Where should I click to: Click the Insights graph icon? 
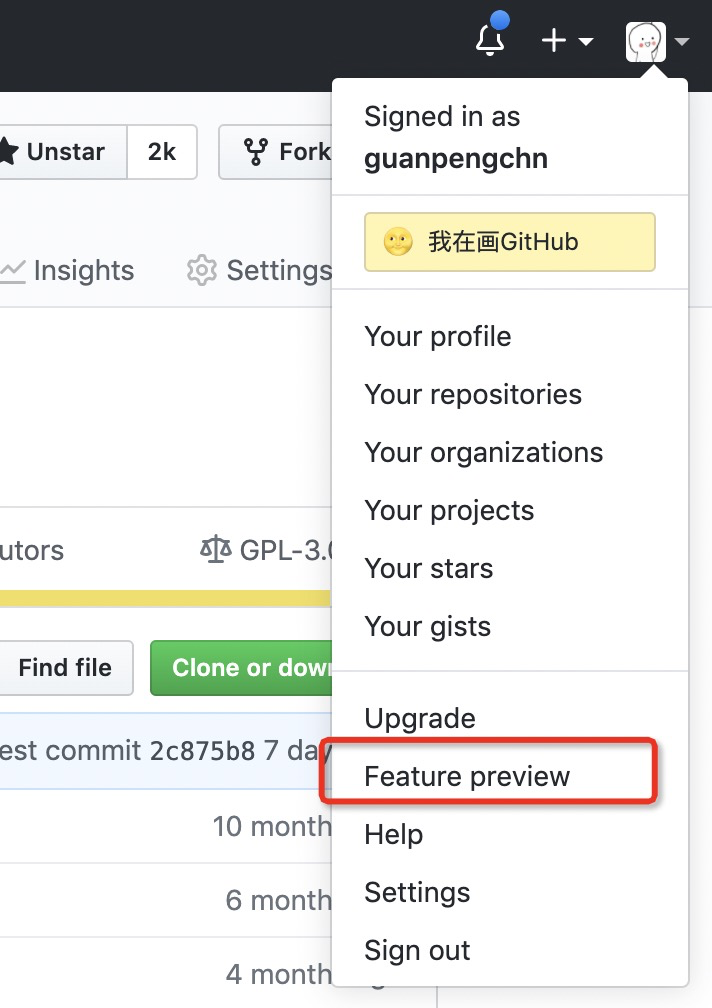12,272
